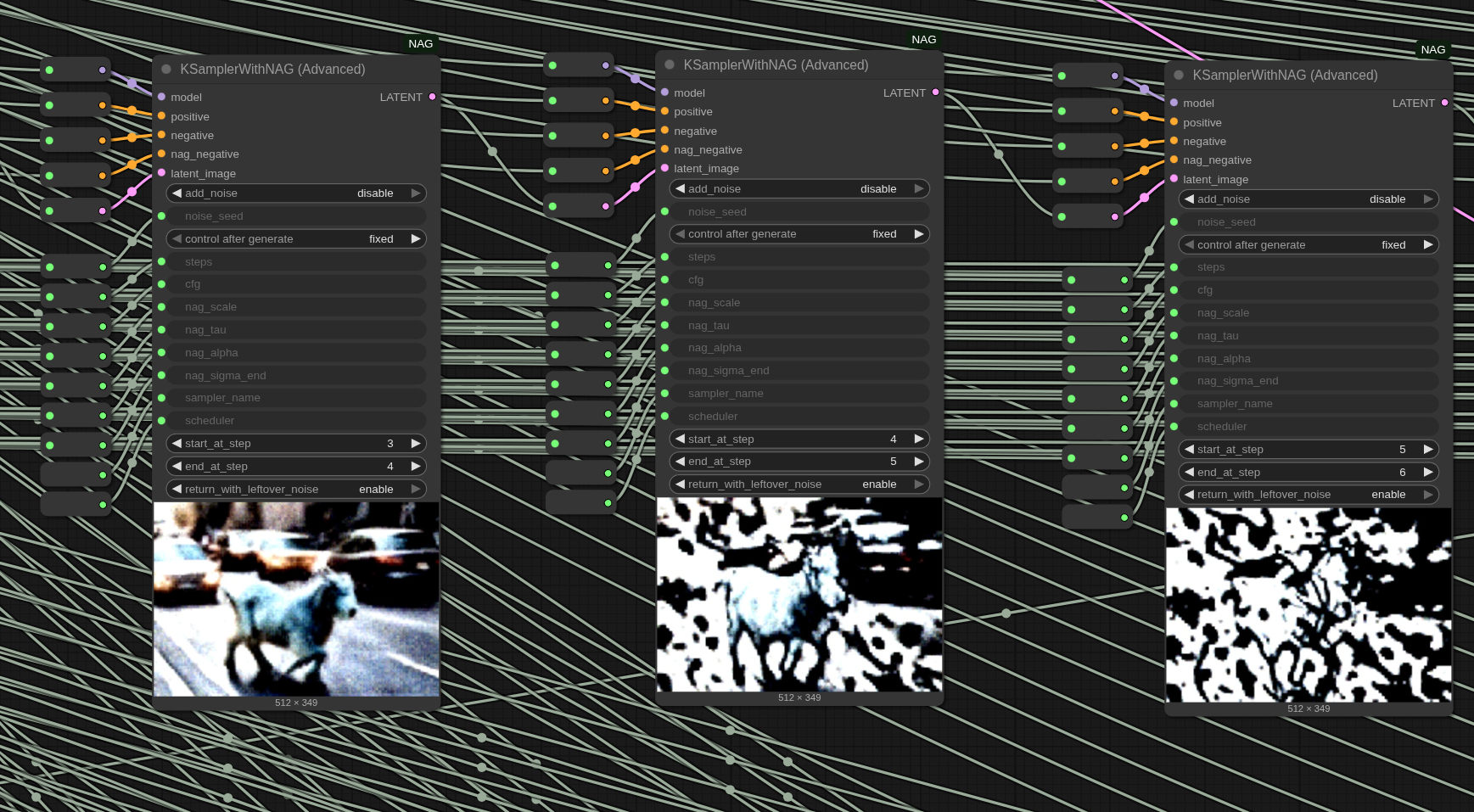The image size is (1474, 812).
Task: Click next-option arrow of 'control after generate', left node
Action: tap(416, 239)
